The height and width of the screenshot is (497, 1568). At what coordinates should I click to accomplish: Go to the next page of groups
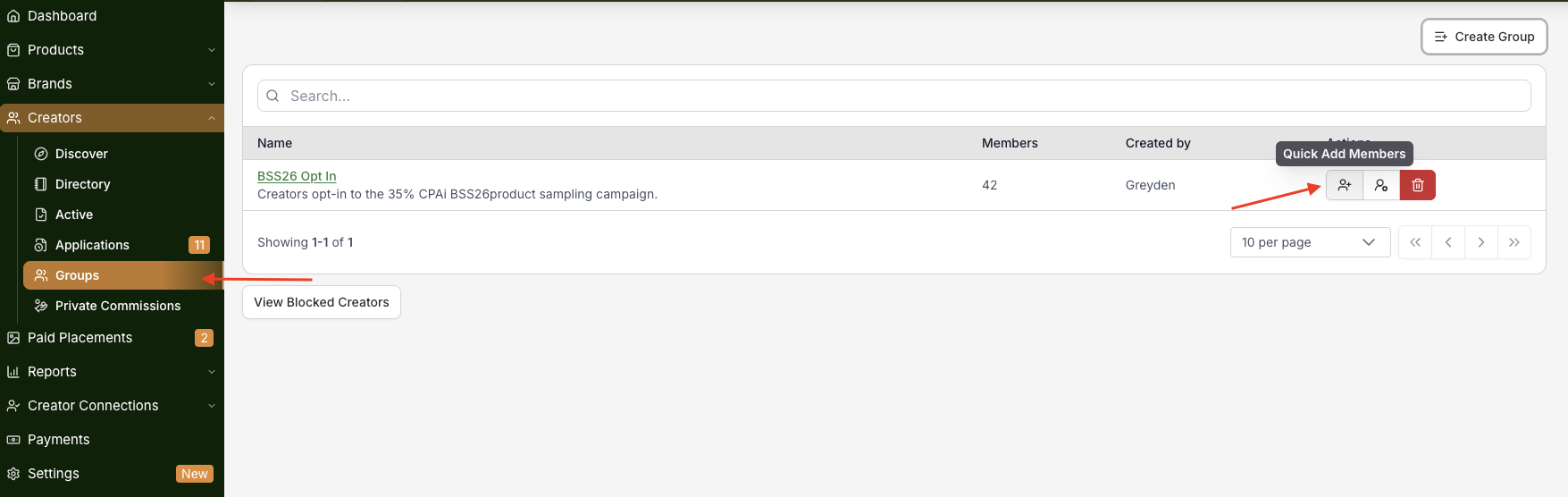tap(1481, 242)
